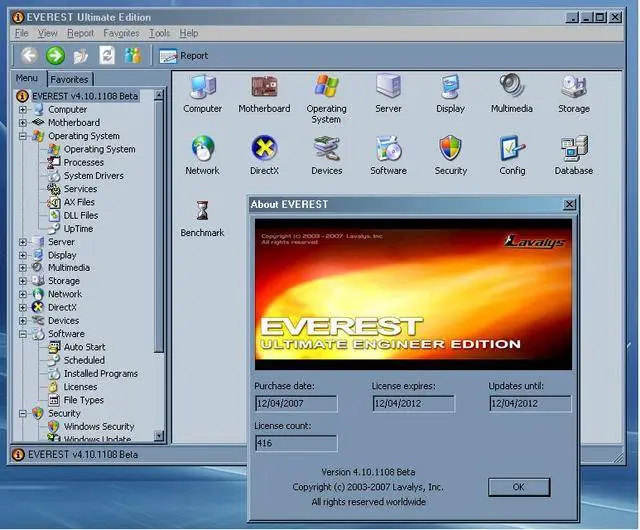Screen dimensions: 640x530
Task: Expand the Motherboard tree node
Action: 23,122
